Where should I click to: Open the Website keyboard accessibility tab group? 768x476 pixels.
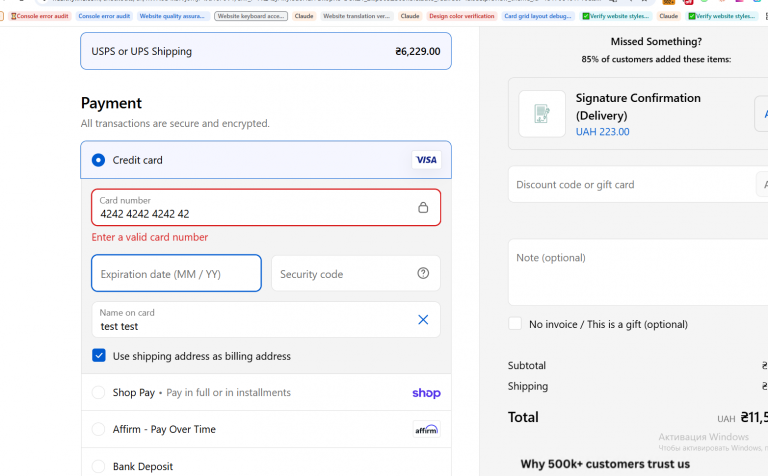pos(251,16)
